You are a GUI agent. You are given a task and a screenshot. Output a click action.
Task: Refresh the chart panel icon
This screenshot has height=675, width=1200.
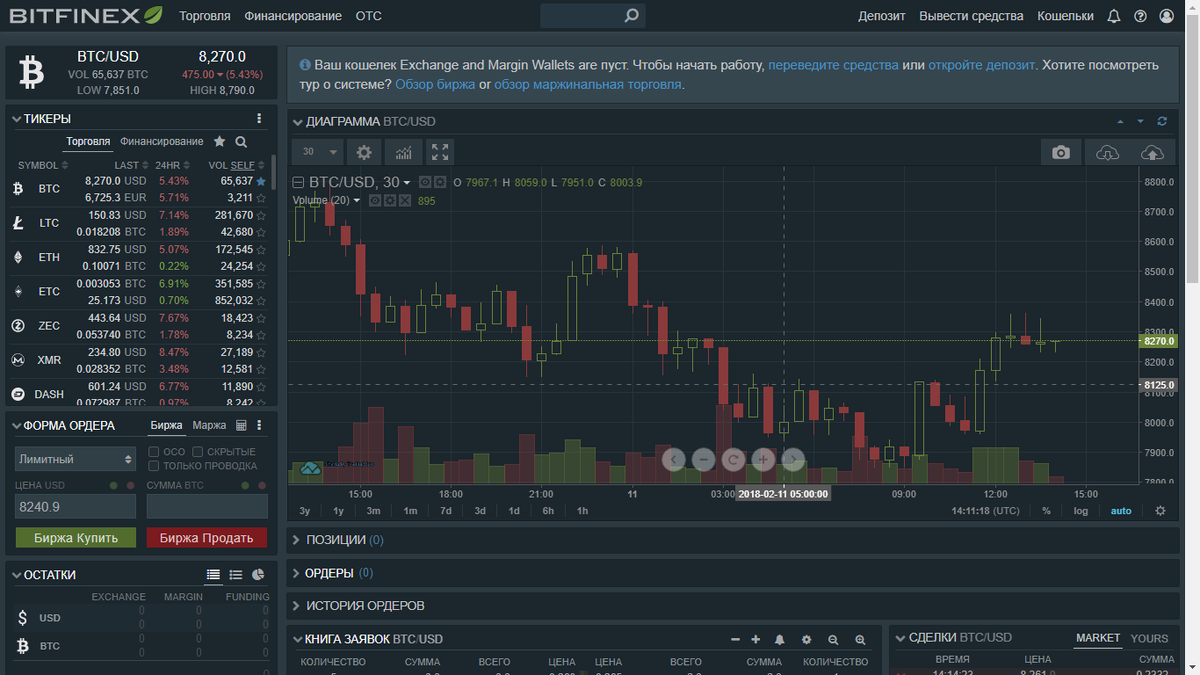click(1162, 121)
